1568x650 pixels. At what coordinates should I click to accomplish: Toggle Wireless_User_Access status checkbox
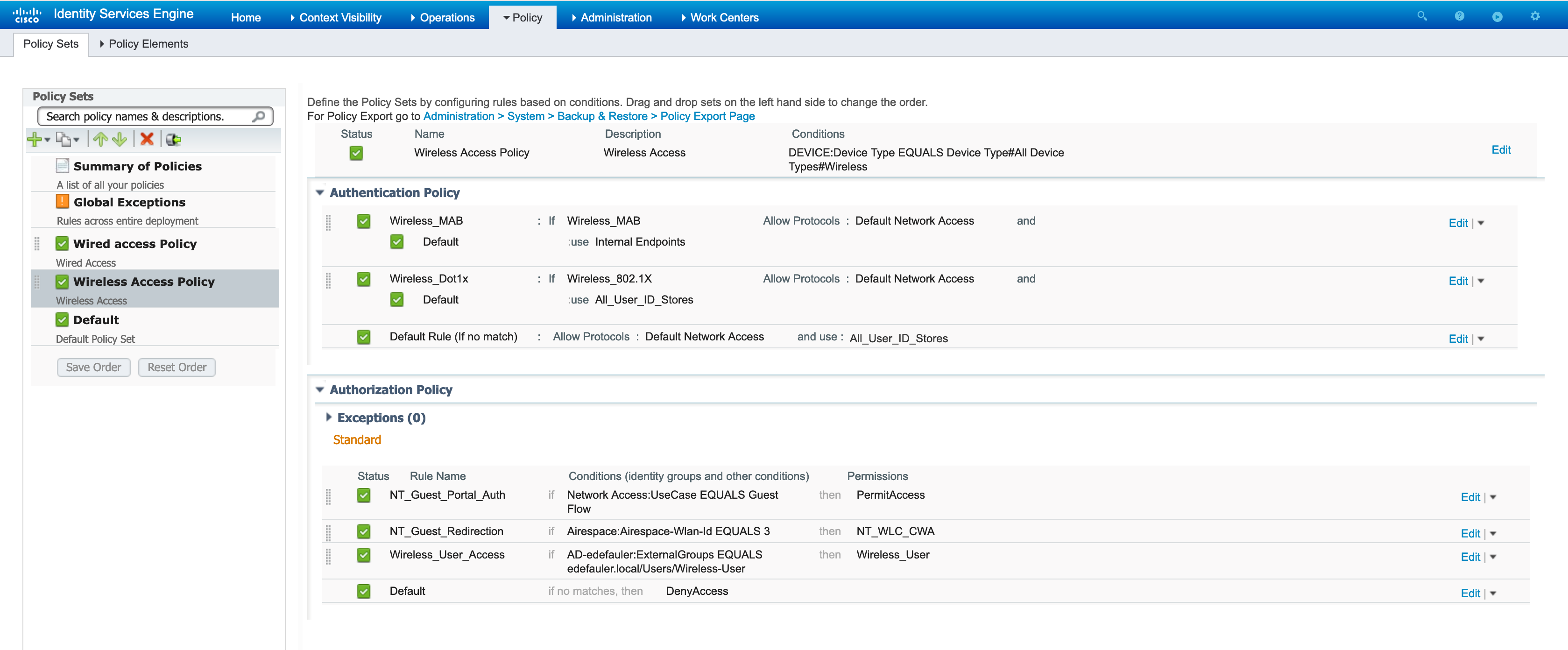363,554
